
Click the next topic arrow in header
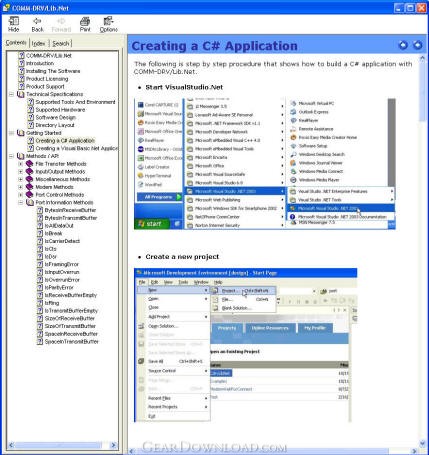tap(417, 45)
